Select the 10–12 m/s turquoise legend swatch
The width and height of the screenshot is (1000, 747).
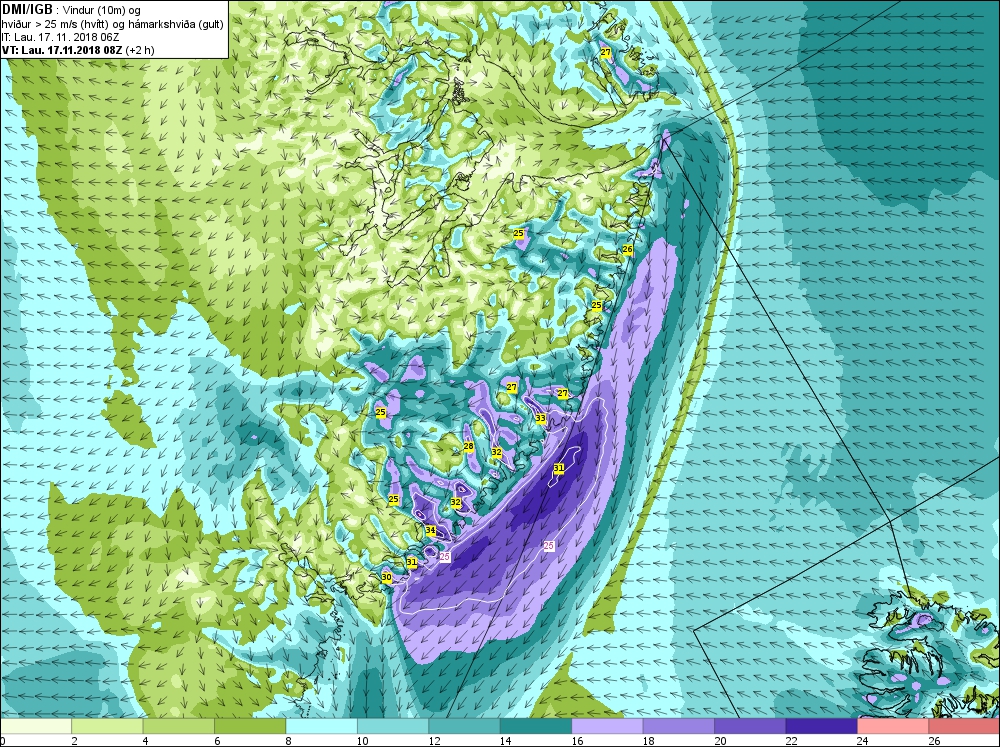click(x=393, y=726)
